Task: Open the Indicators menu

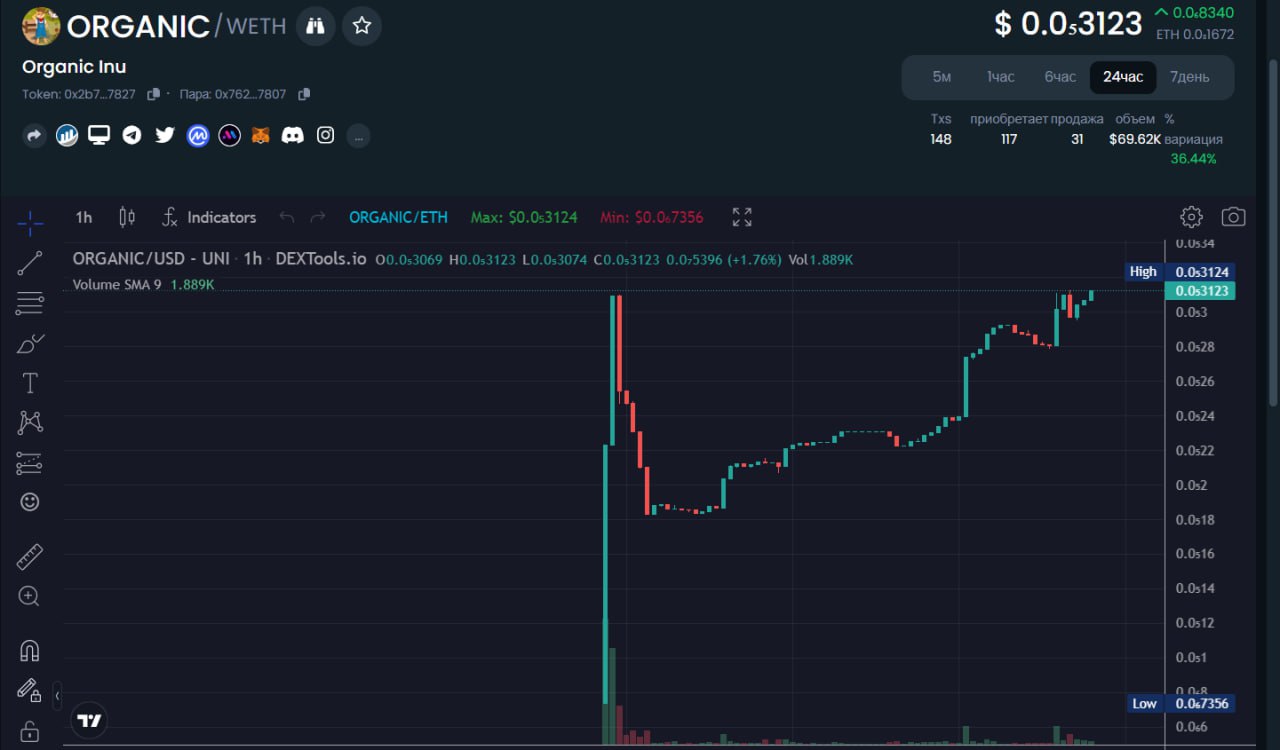Action: (x=210, y=217)
